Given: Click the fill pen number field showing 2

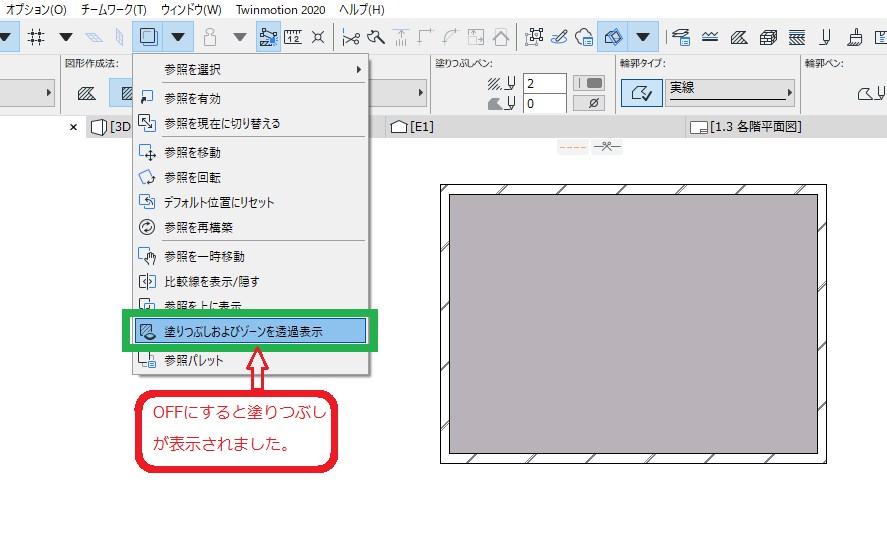Looking at the screenshot, I should click(544, 84).
